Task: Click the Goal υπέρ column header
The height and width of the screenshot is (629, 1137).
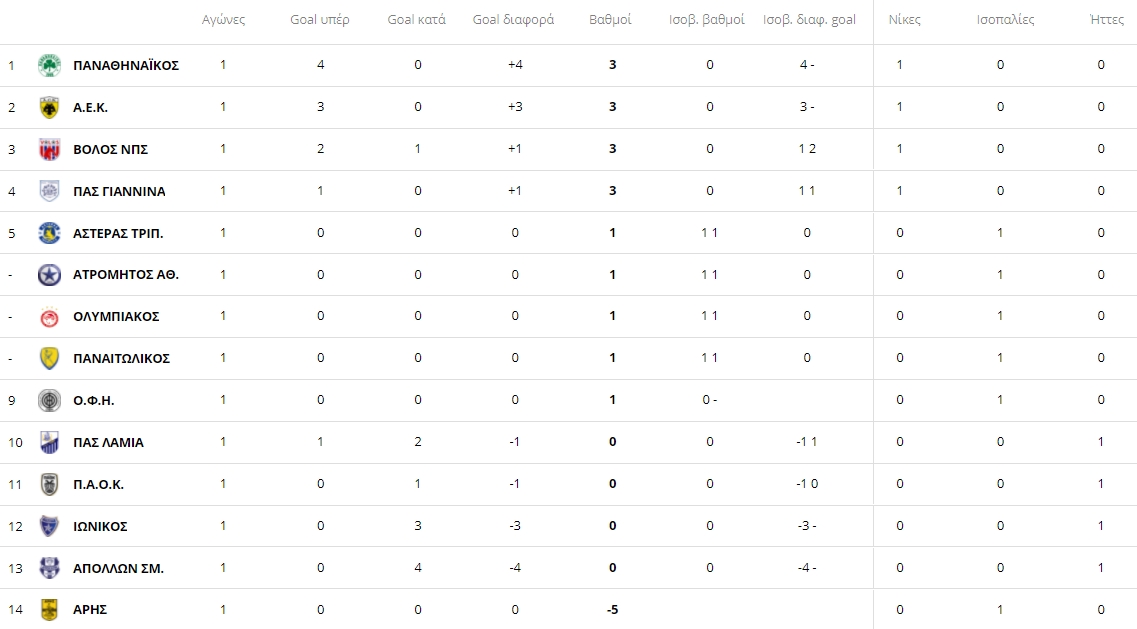Action: click(x=320, y=20)
